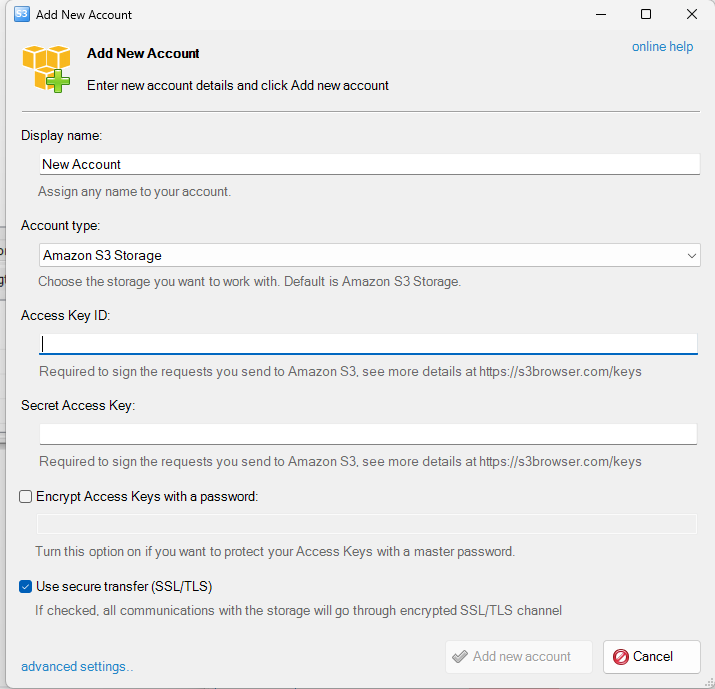
Task: Click the bold Add New Account heading
Action: coord(143,54)
